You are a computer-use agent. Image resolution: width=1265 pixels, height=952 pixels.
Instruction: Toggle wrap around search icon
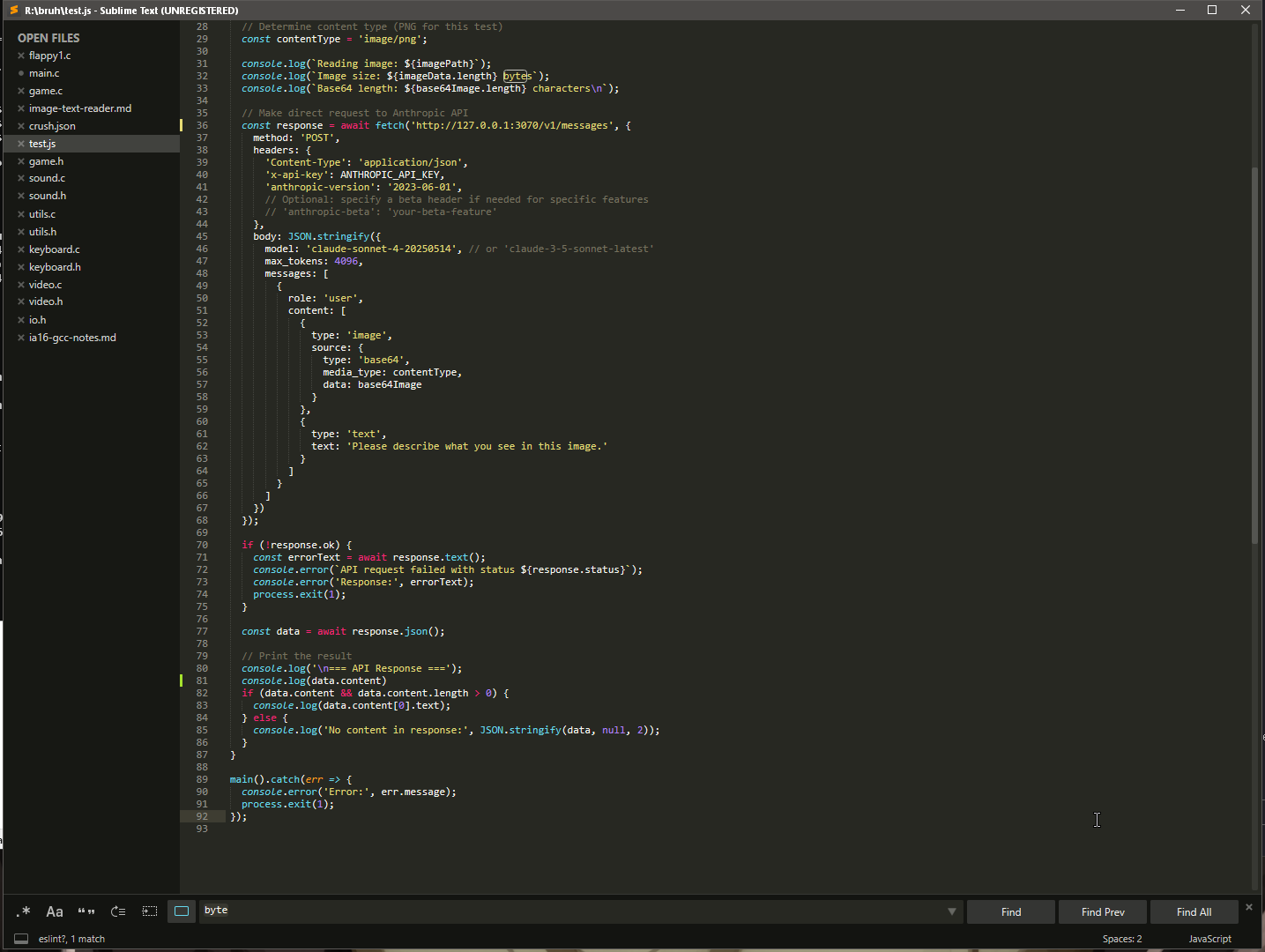118,911
